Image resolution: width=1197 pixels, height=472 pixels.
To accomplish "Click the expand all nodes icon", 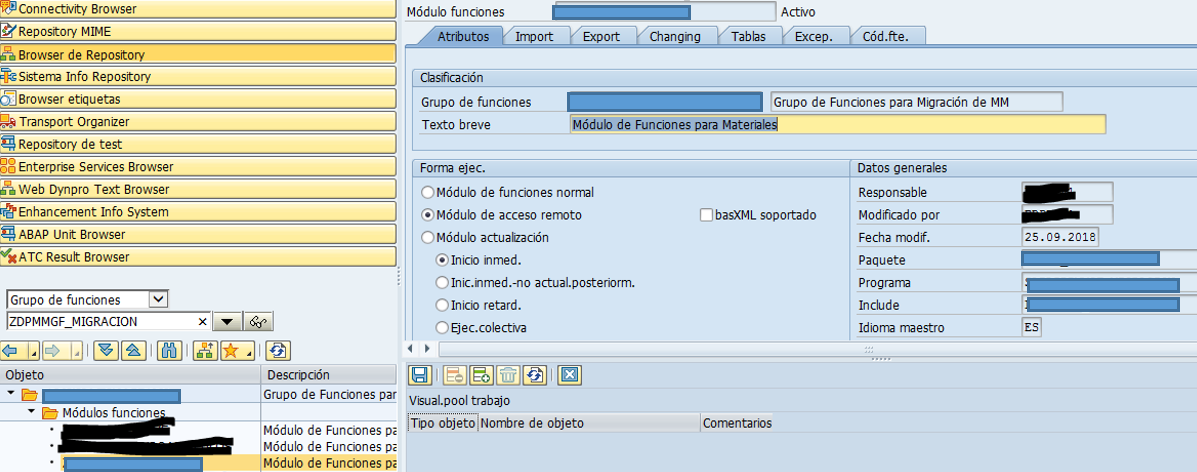I will click(x=104, y=350).
